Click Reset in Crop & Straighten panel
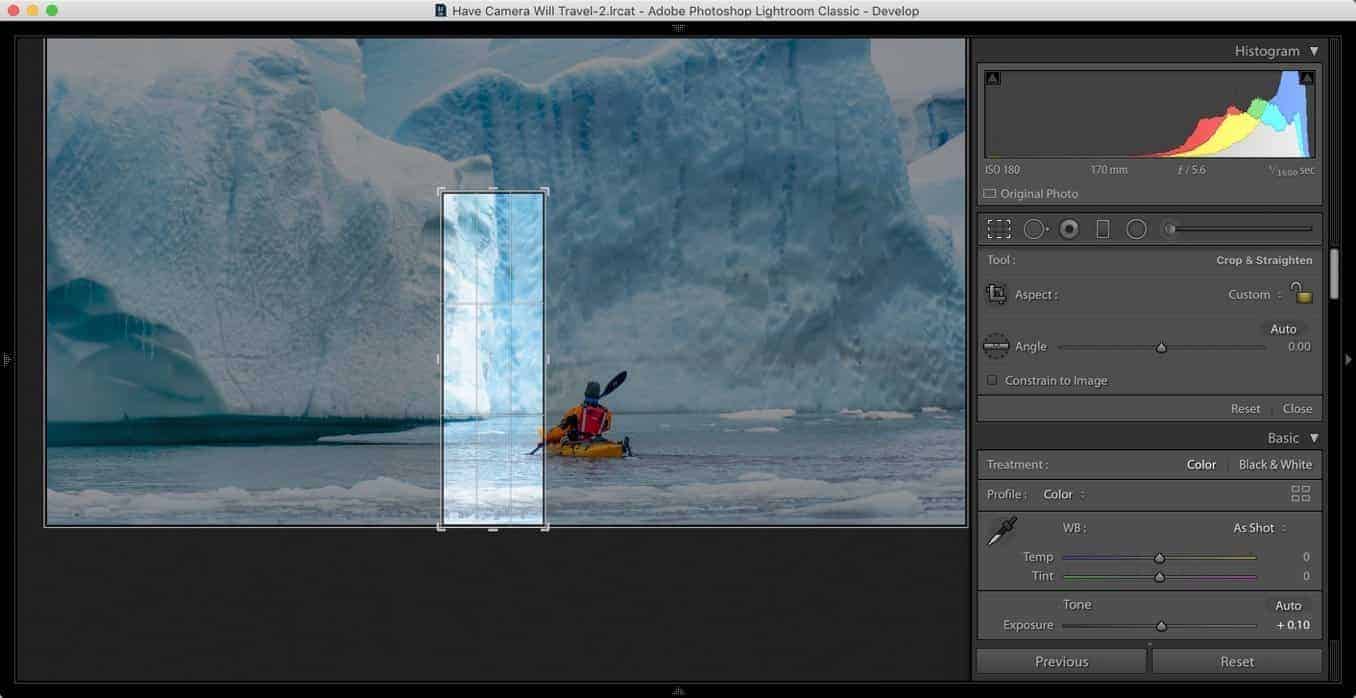The image size is (1356, 698). [1245, 408]
